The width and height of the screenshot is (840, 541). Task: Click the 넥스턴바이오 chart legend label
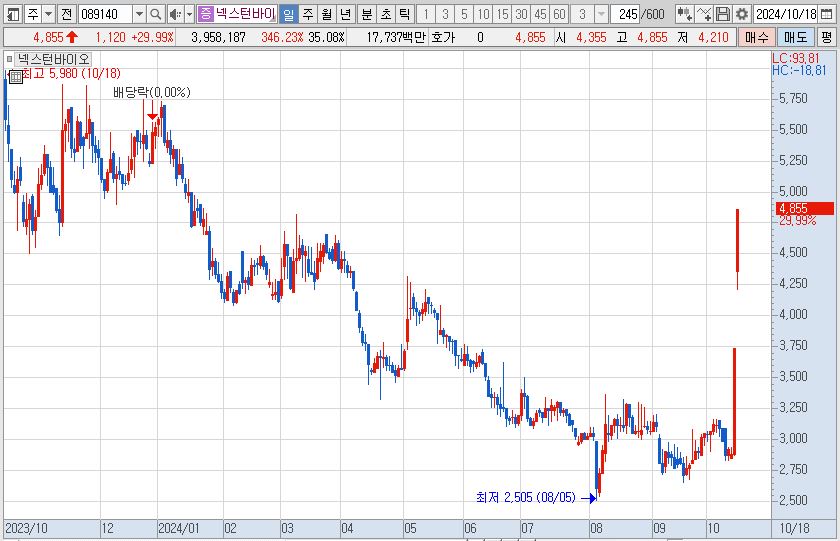[53, 59]
